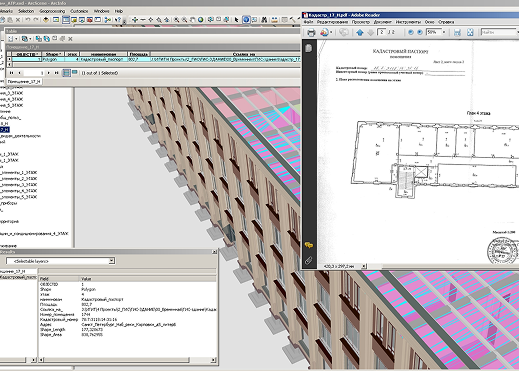Select the Кадастровый_паспорт feature in Identify tree
The height and width of the screenshot is (371, 519).
18,277
